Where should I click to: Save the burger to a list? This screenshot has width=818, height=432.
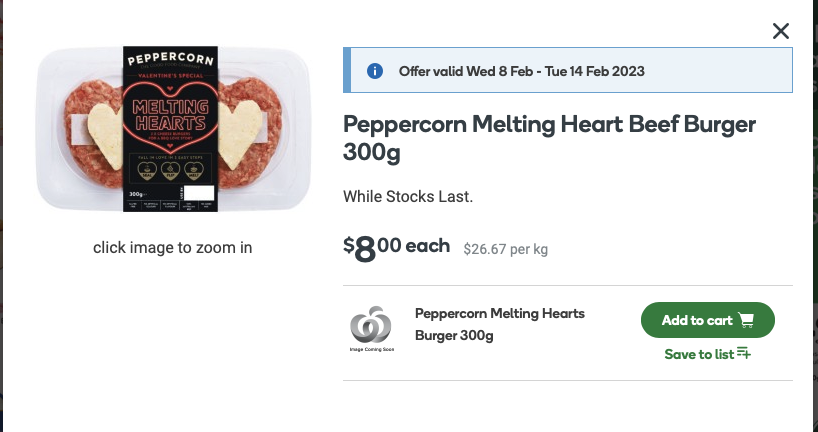(x=707, y=354)
